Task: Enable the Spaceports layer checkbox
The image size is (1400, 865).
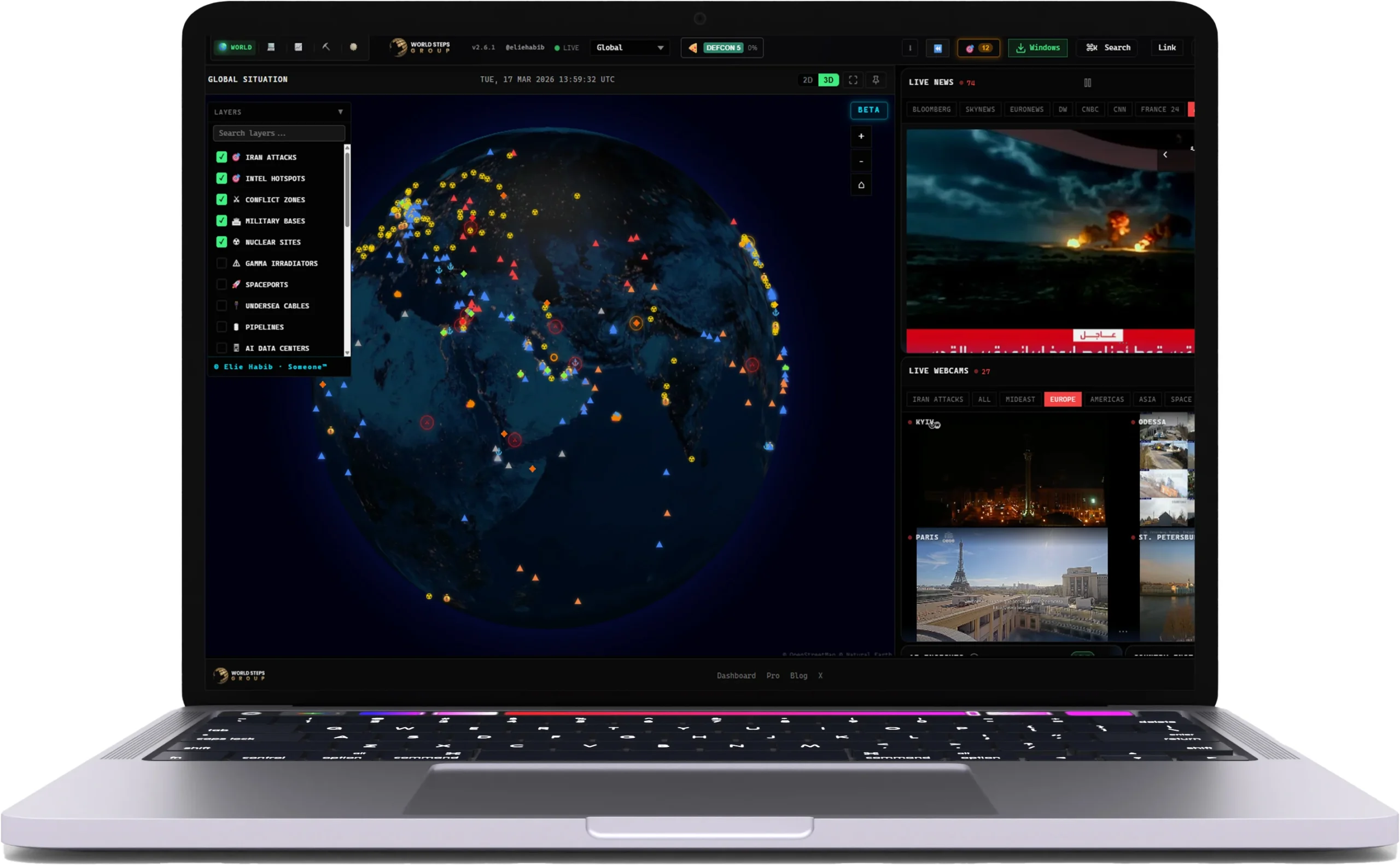Action: (221, 285)
